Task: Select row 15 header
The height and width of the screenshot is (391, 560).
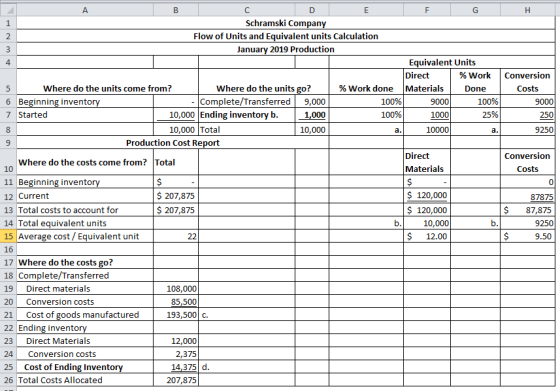Action: click(x=8, y=236)
